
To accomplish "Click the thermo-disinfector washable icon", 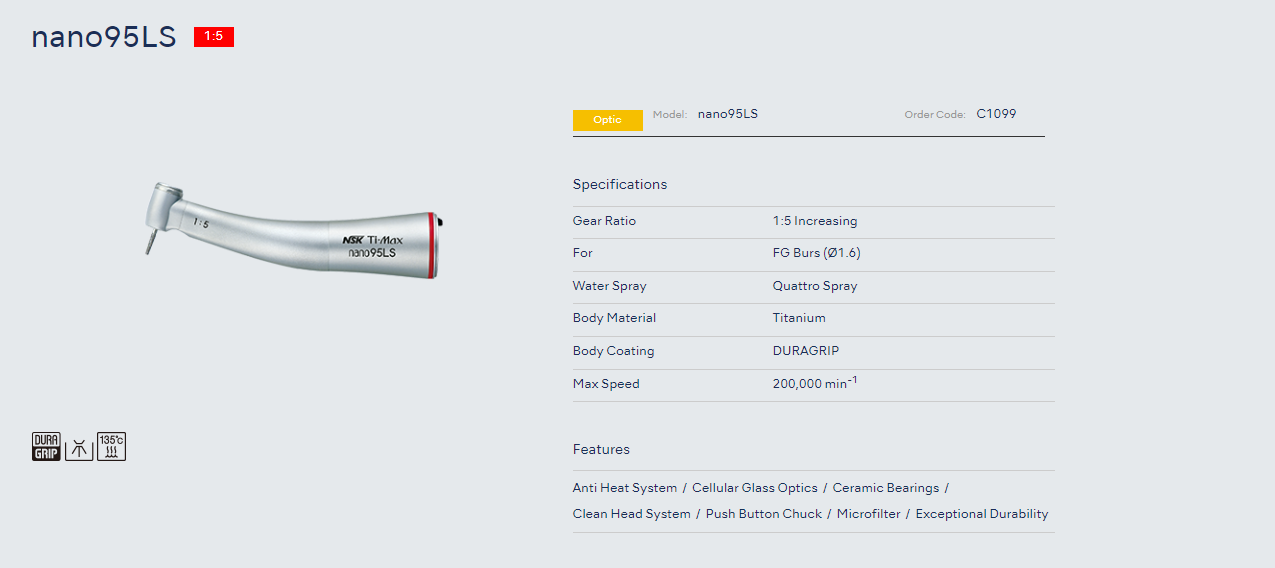I will point(79,447).
